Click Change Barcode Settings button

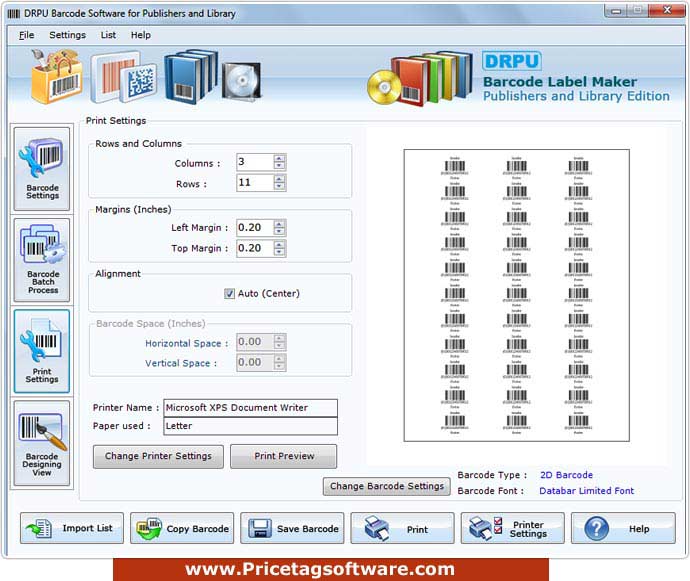(387, 486)
